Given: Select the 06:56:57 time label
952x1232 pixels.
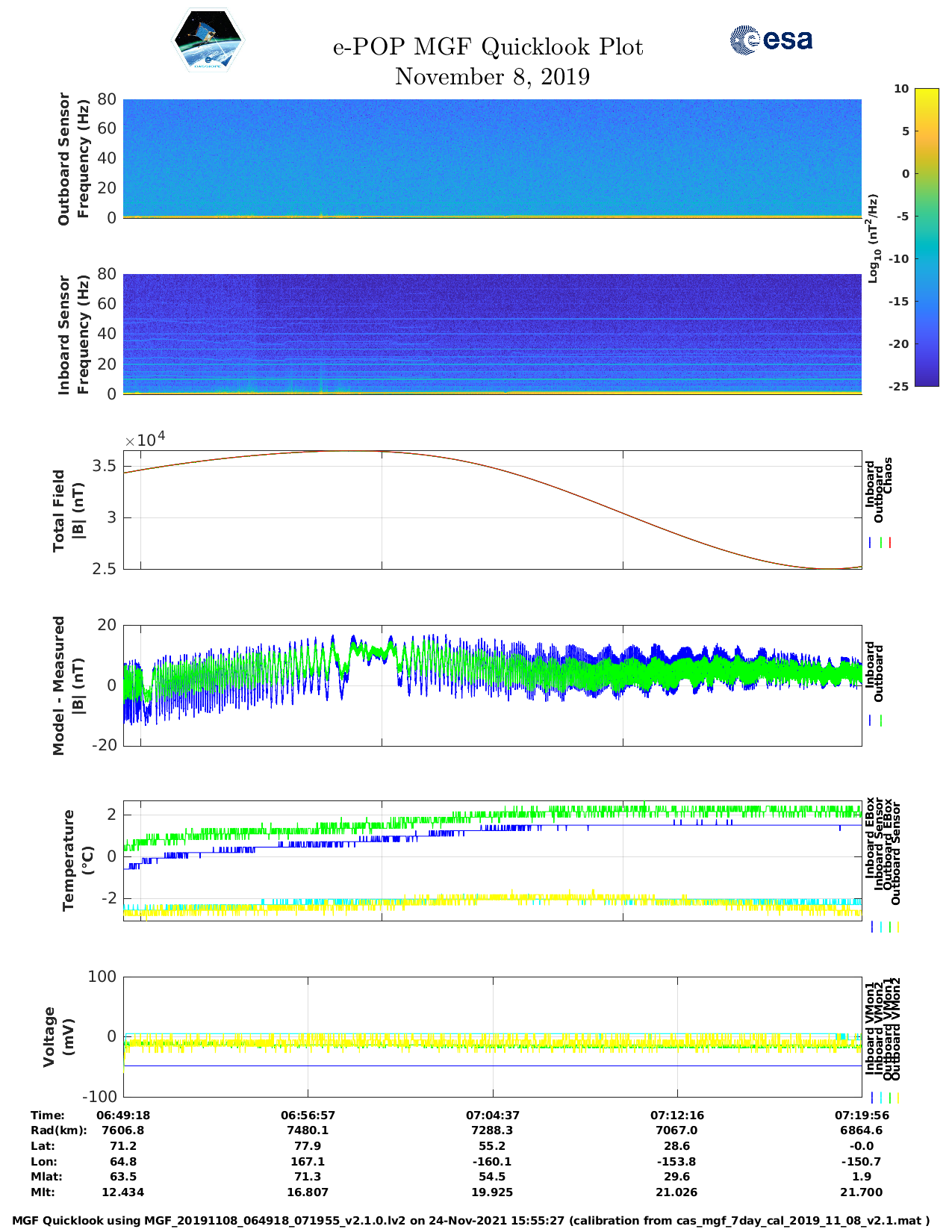Looking at the screenshot, I should click(x=308, y=1115).
